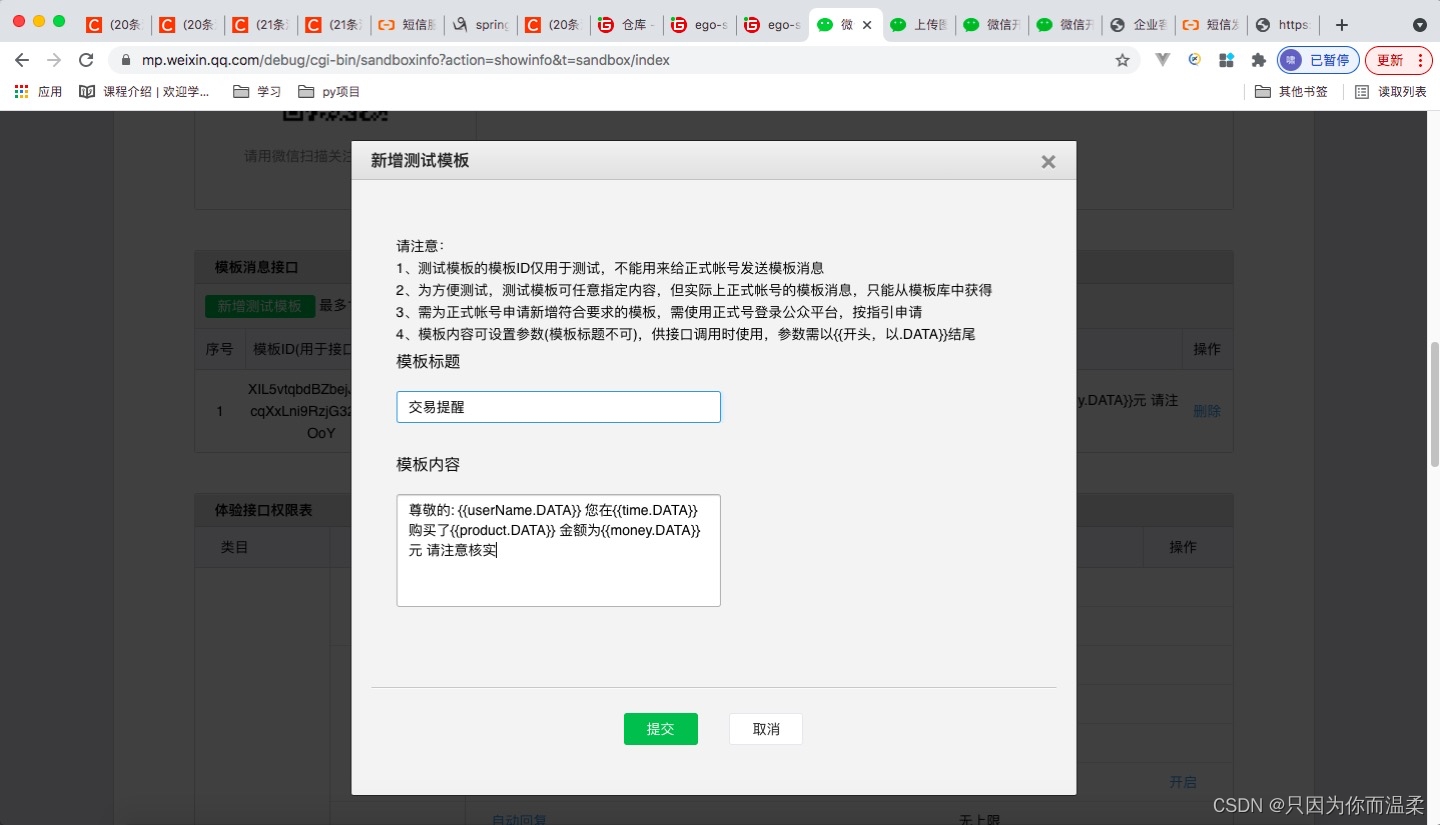The image size is (1440, 825).
Task: Switch to the 仓库 Gitee tab
Action: tap(627, 25)
